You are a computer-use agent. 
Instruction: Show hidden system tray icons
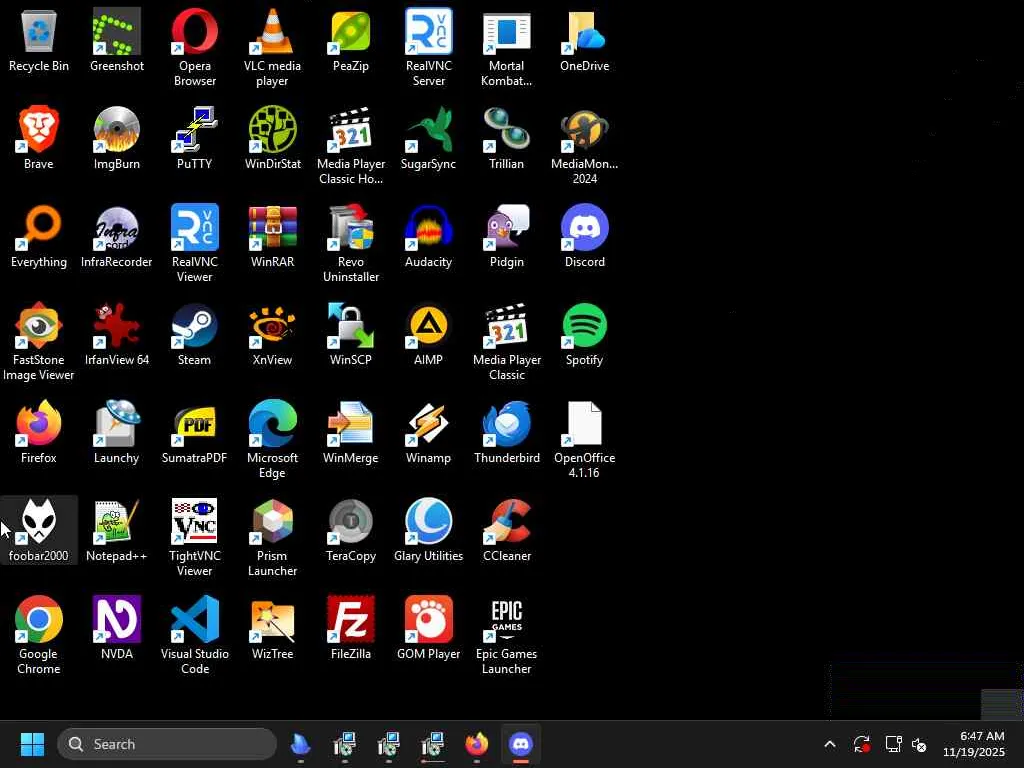829,744
